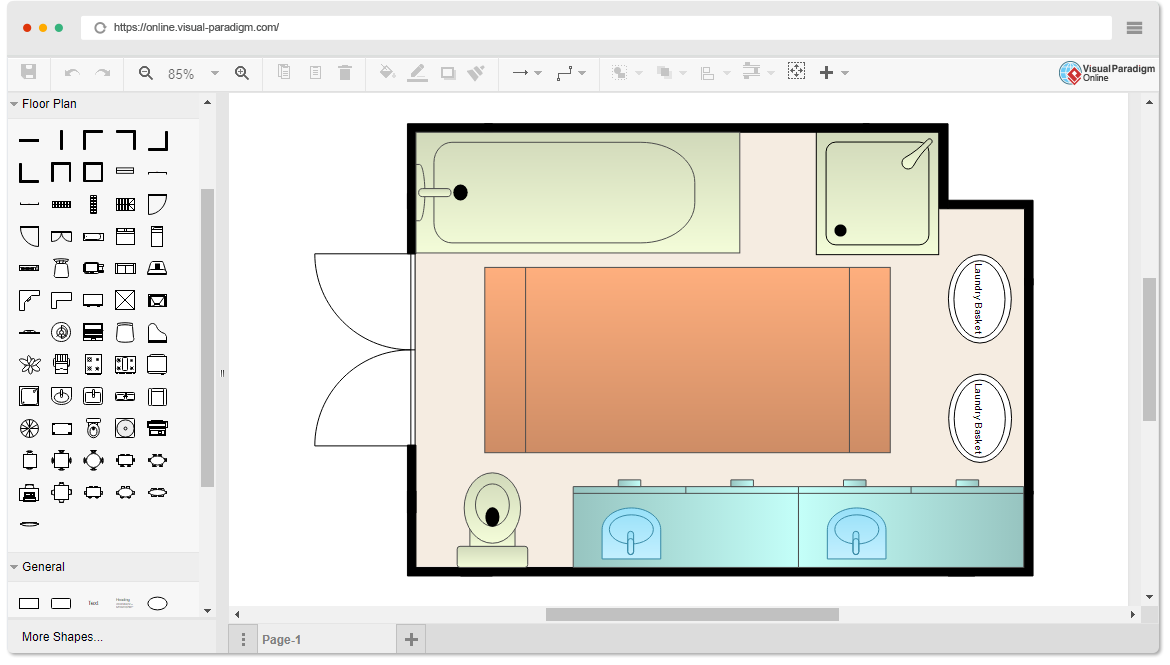Collapse the General shape palette
1170x665 pixels.
coord(14,567)
